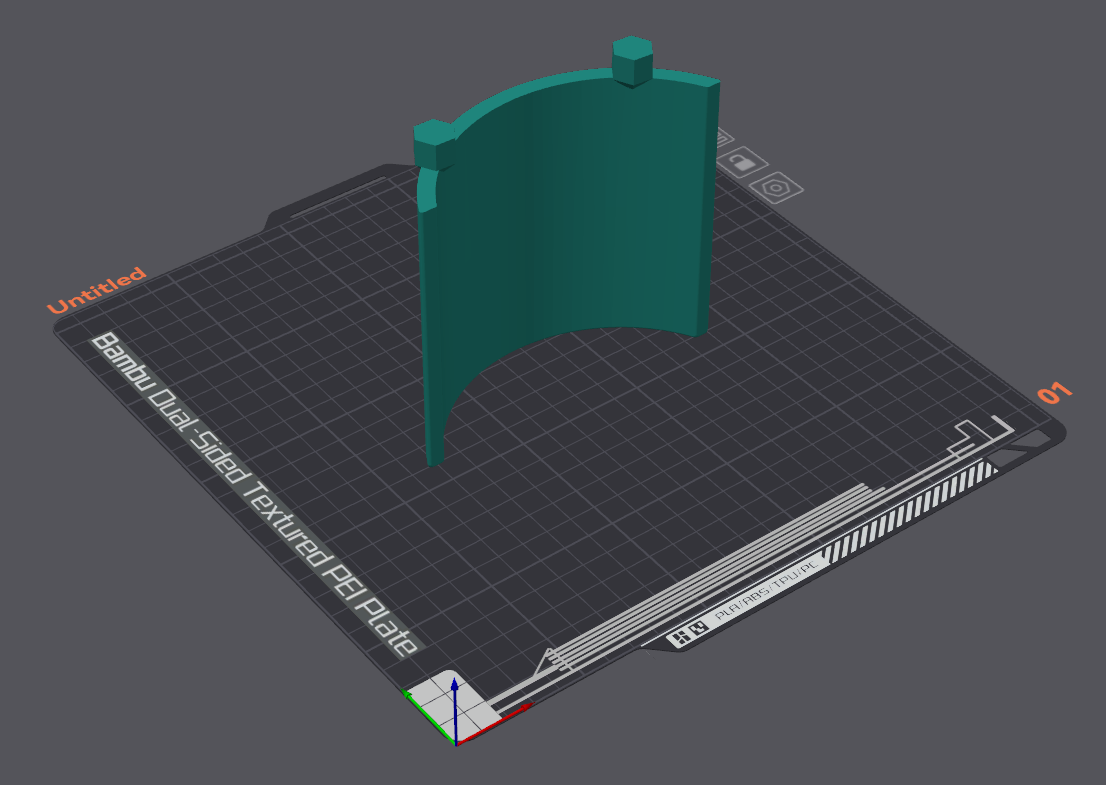The height and width of the screenshot is (785, 1106).
Task: Click the plate name "Untitled"
Action: (x=97, y=290)
